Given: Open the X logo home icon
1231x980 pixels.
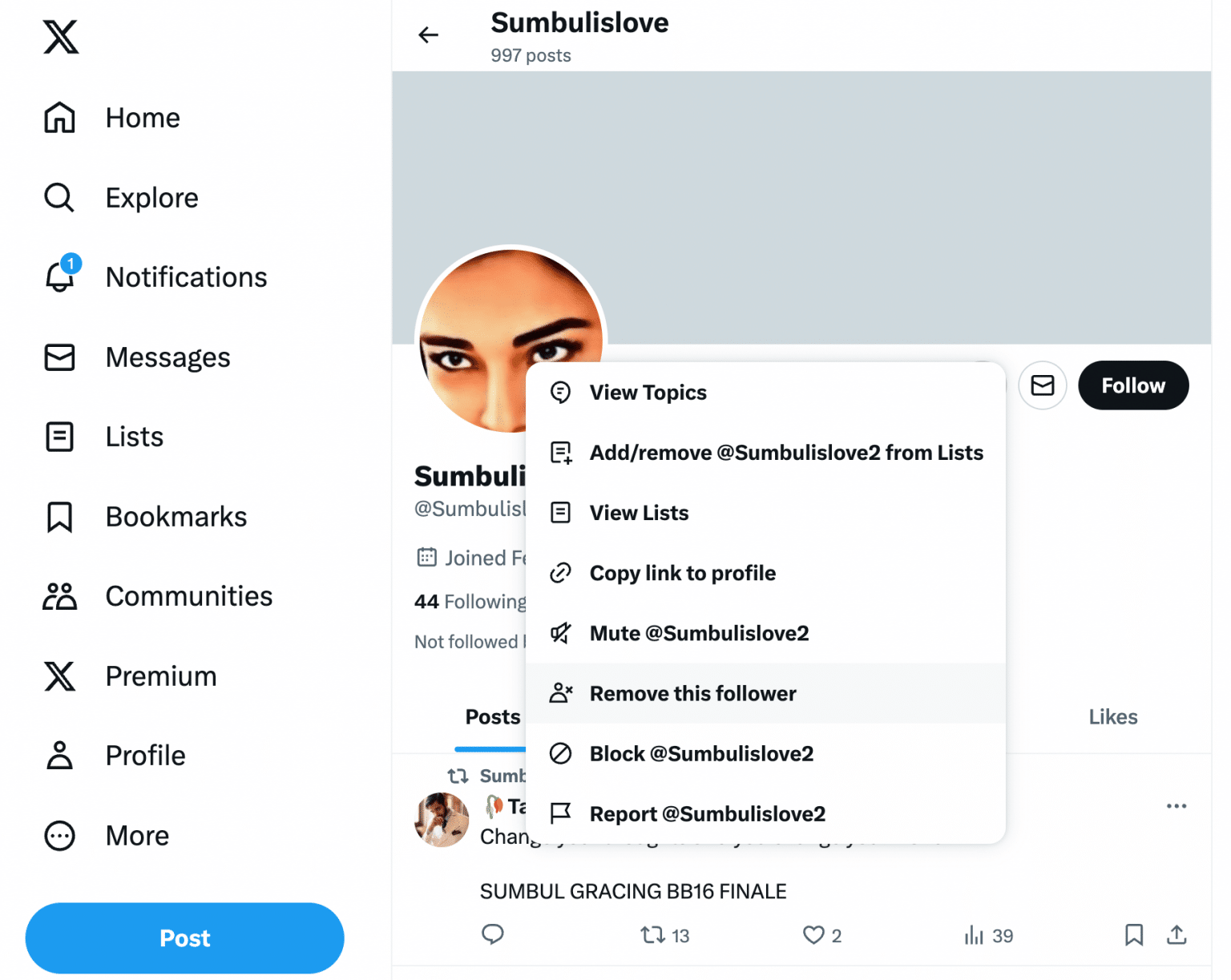Looking at the screenshot, I should coord(60,37).
